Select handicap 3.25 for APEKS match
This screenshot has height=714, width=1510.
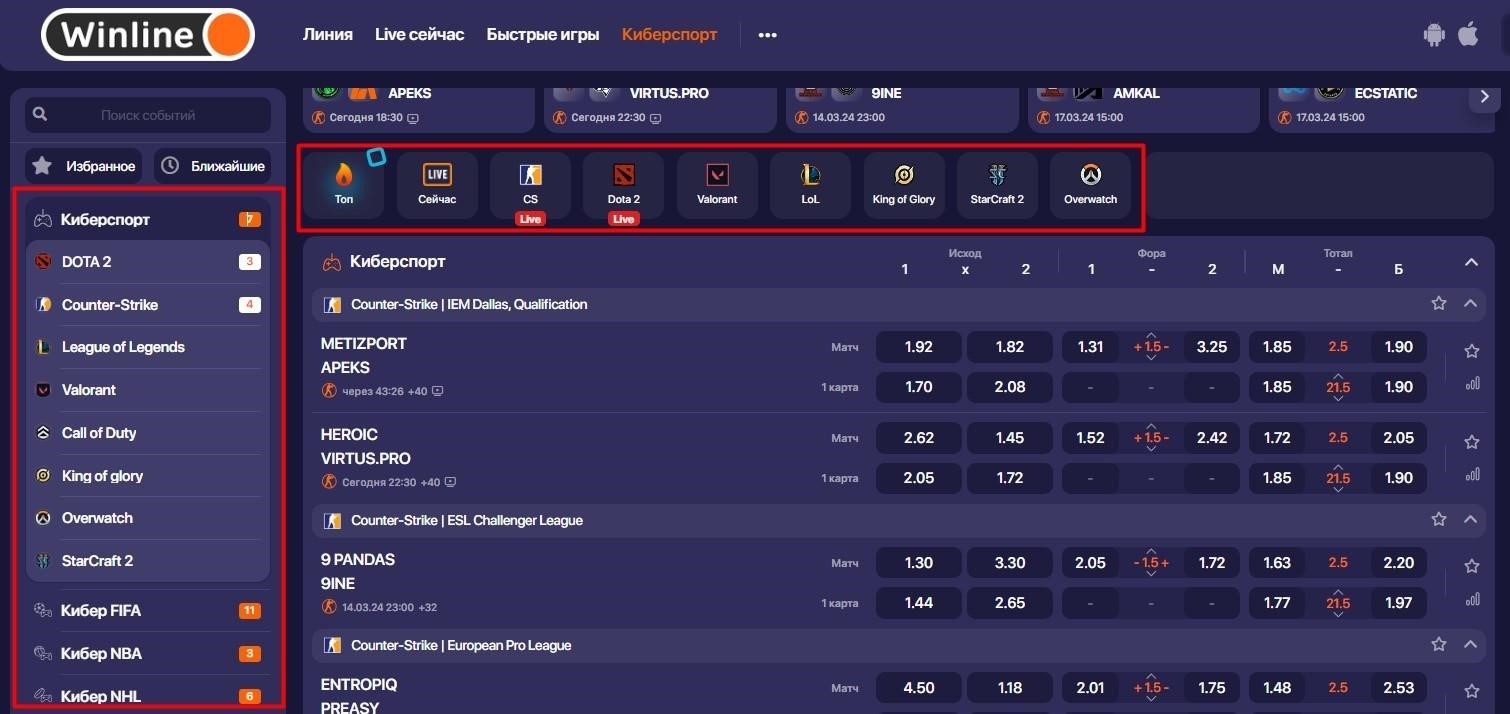click(1212, 347)
